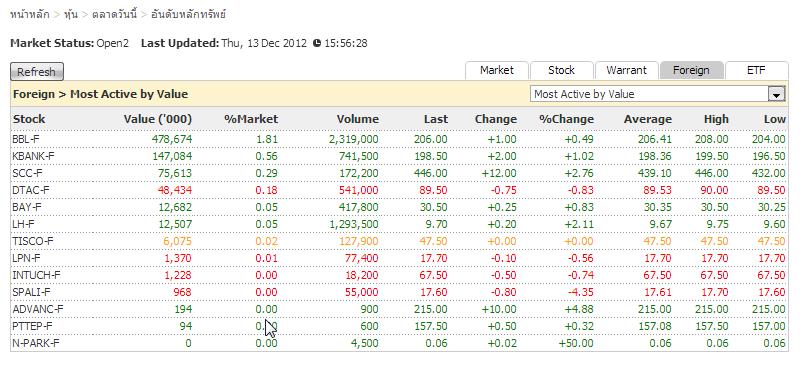
Task: Click the TISCO-F stock symbol
Action: [x=33, y=241]
